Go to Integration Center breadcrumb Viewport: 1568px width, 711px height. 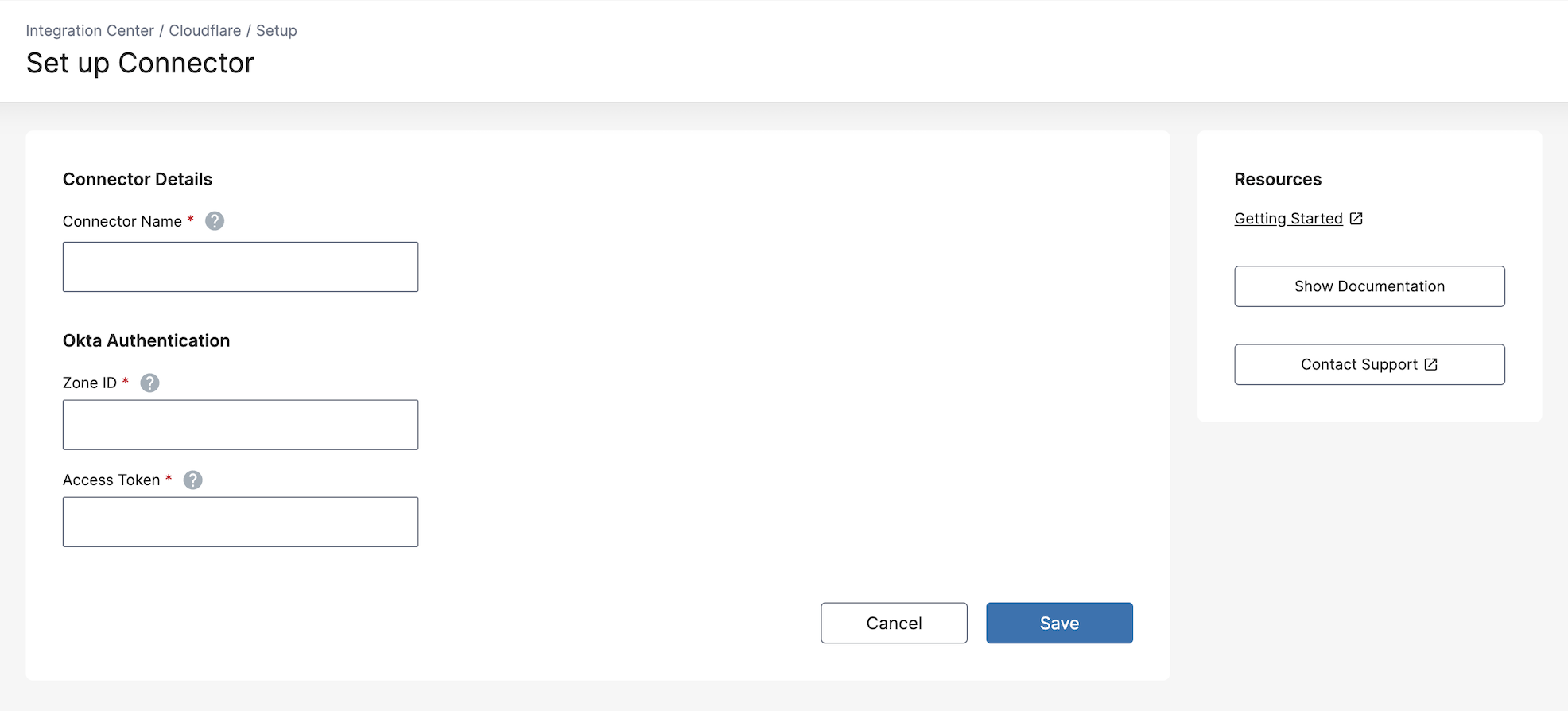(90, 30)
